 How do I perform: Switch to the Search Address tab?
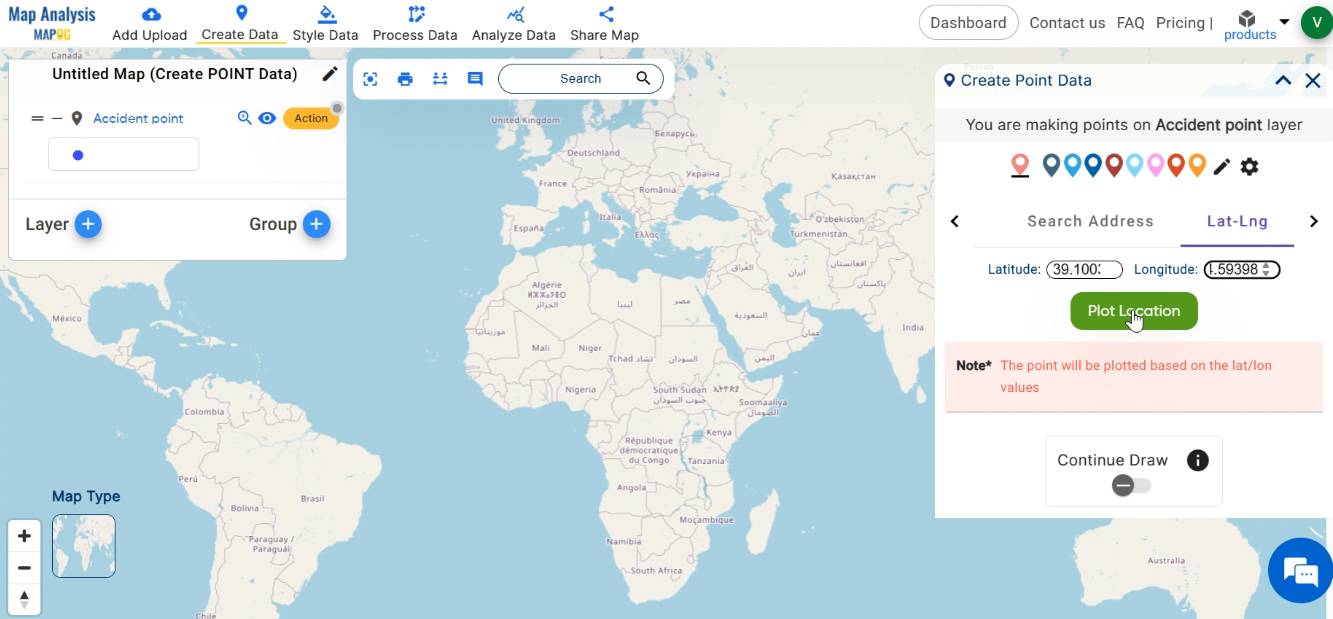point(1090,221)
